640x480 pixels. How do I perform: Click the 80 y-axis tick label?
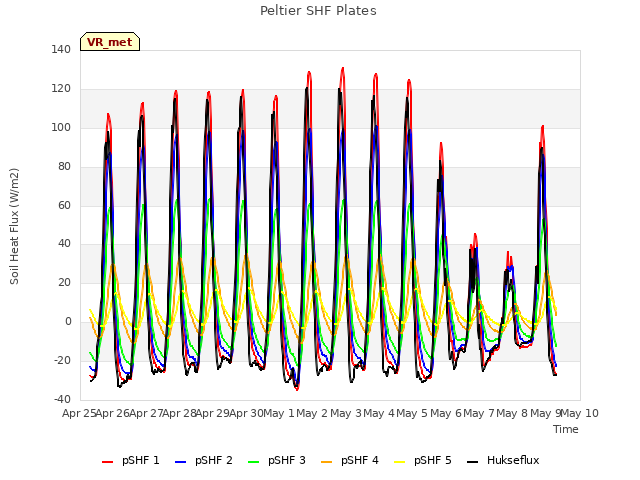(x=64, y=167)
